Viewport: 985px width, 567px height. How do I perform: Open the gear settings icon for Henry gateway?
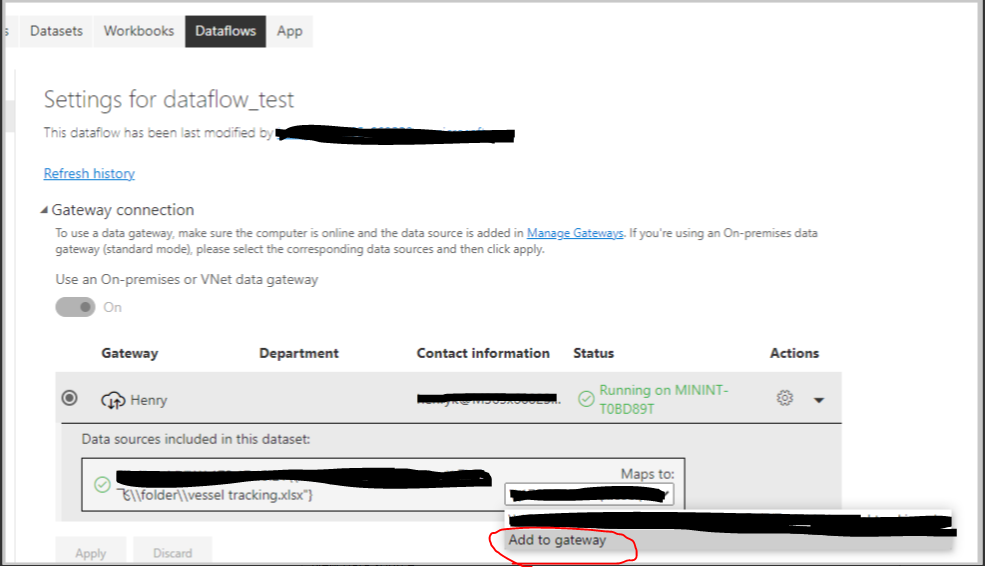coord(785,398)
